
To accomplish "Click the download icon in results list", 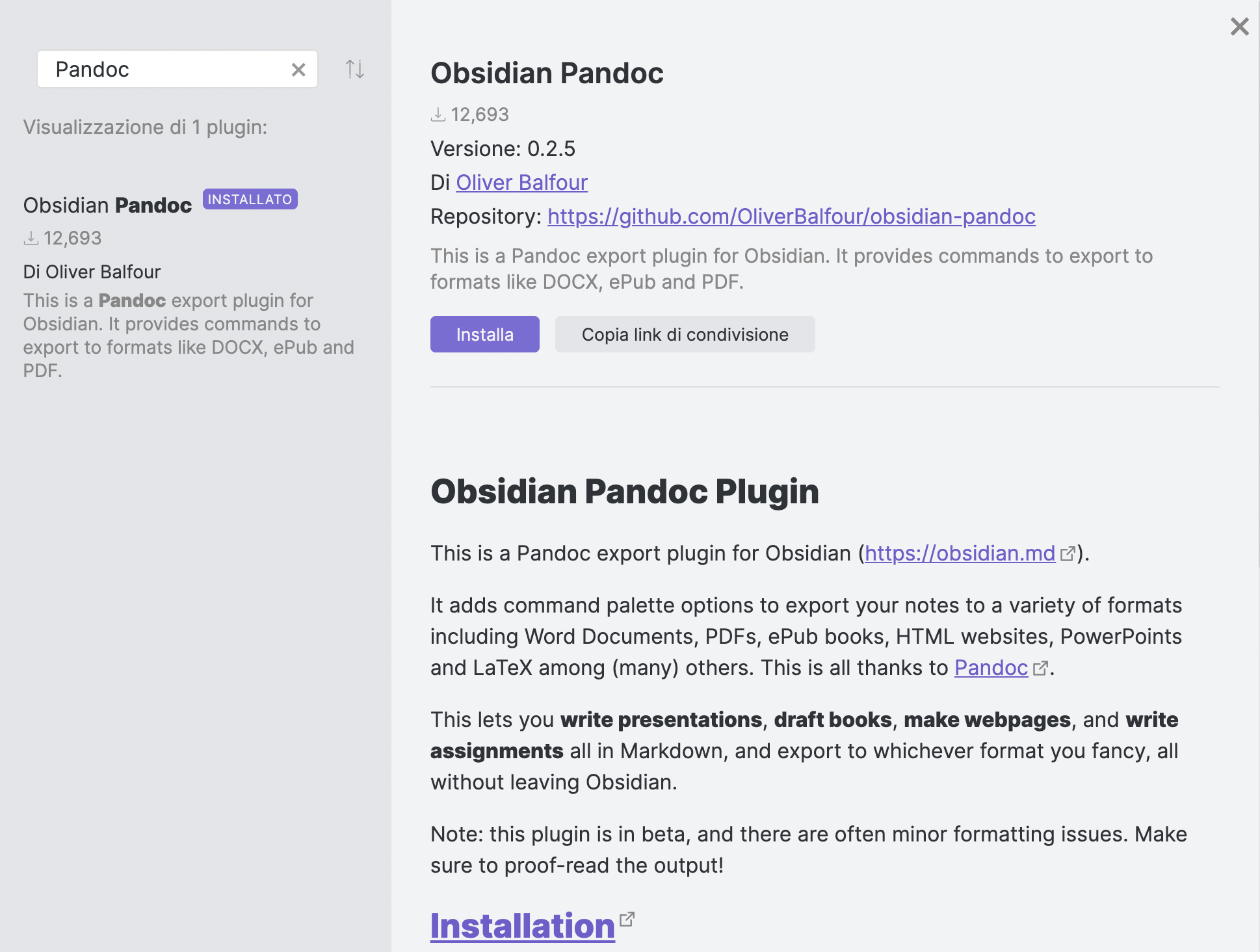I will [x=31, y=239].
